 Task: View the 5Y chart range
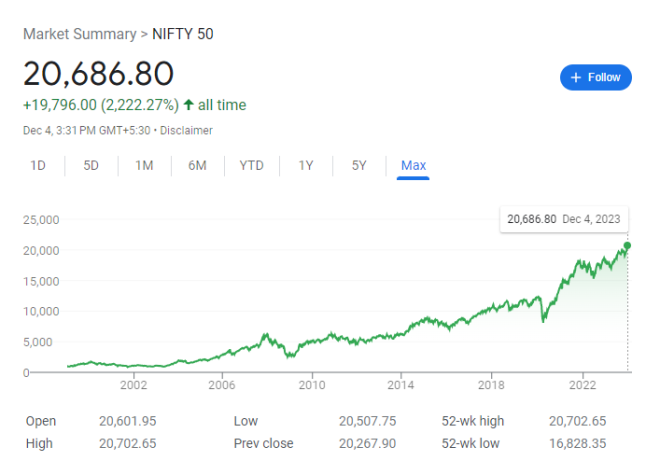(x=359, y=165)
